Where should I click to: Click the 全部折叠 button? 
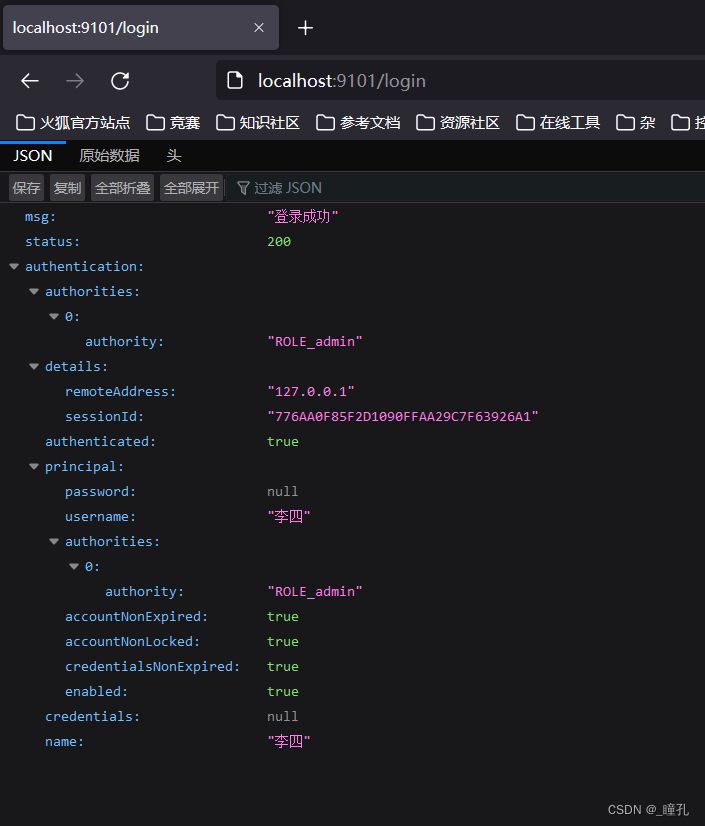[x=122, y=188]
